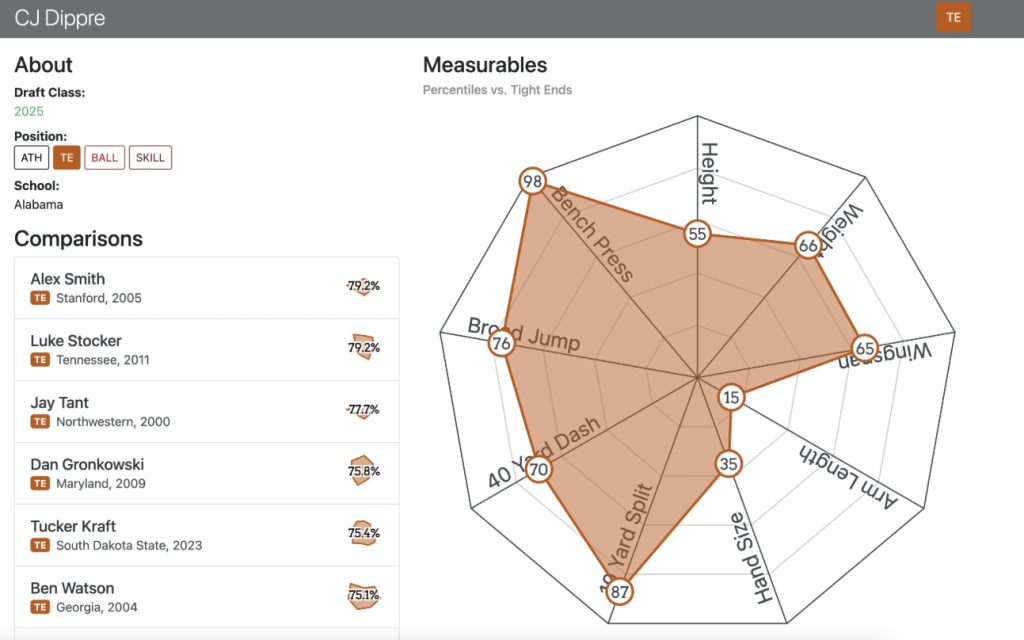1024x640 pixels.
Task: Click Tucker Kraft's 75.4% radar icon
Action: [x=363, y=534]
